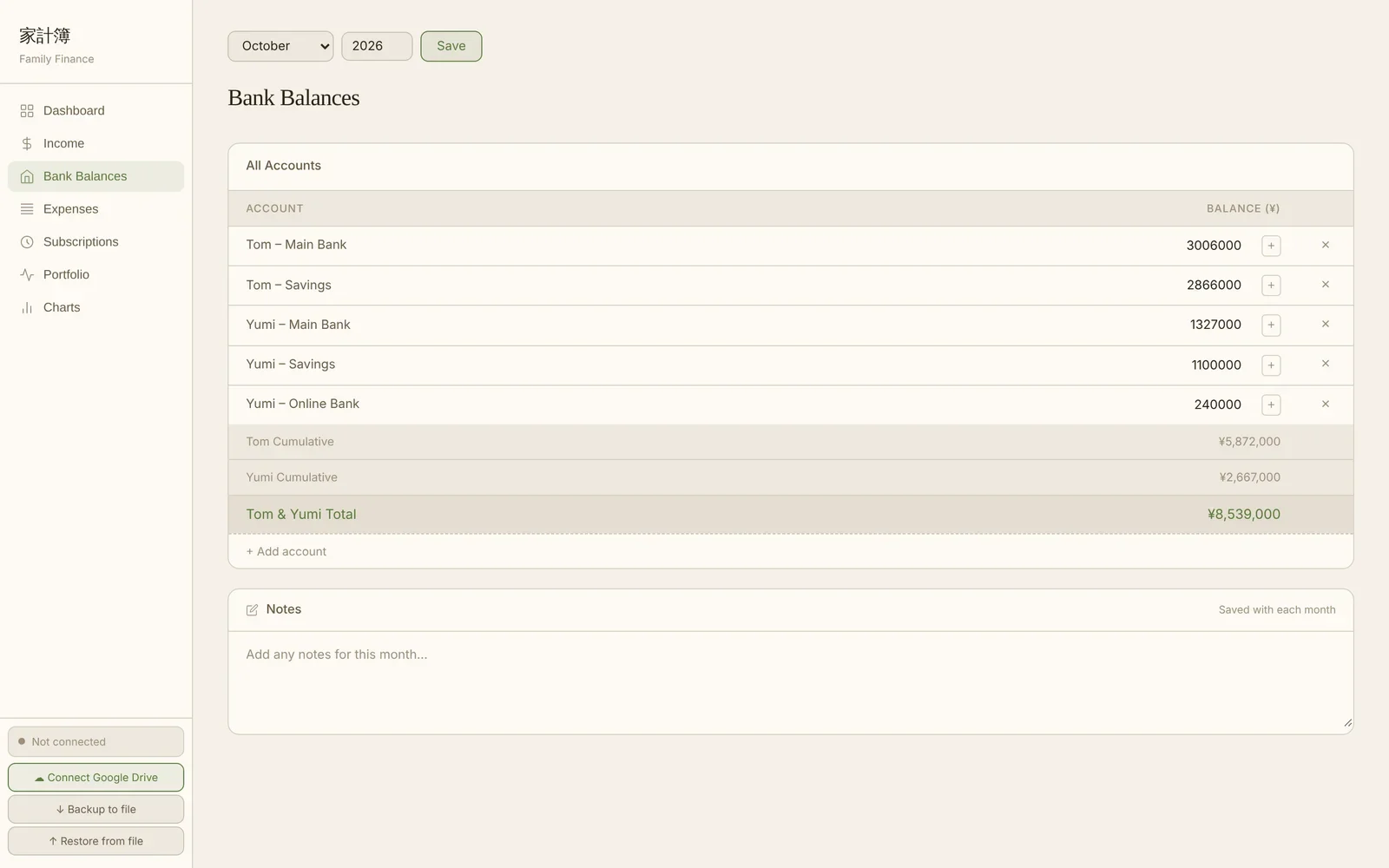Open the Subscriptions page
Screen dimensions: 1389x868
click(x=95, y=242)
